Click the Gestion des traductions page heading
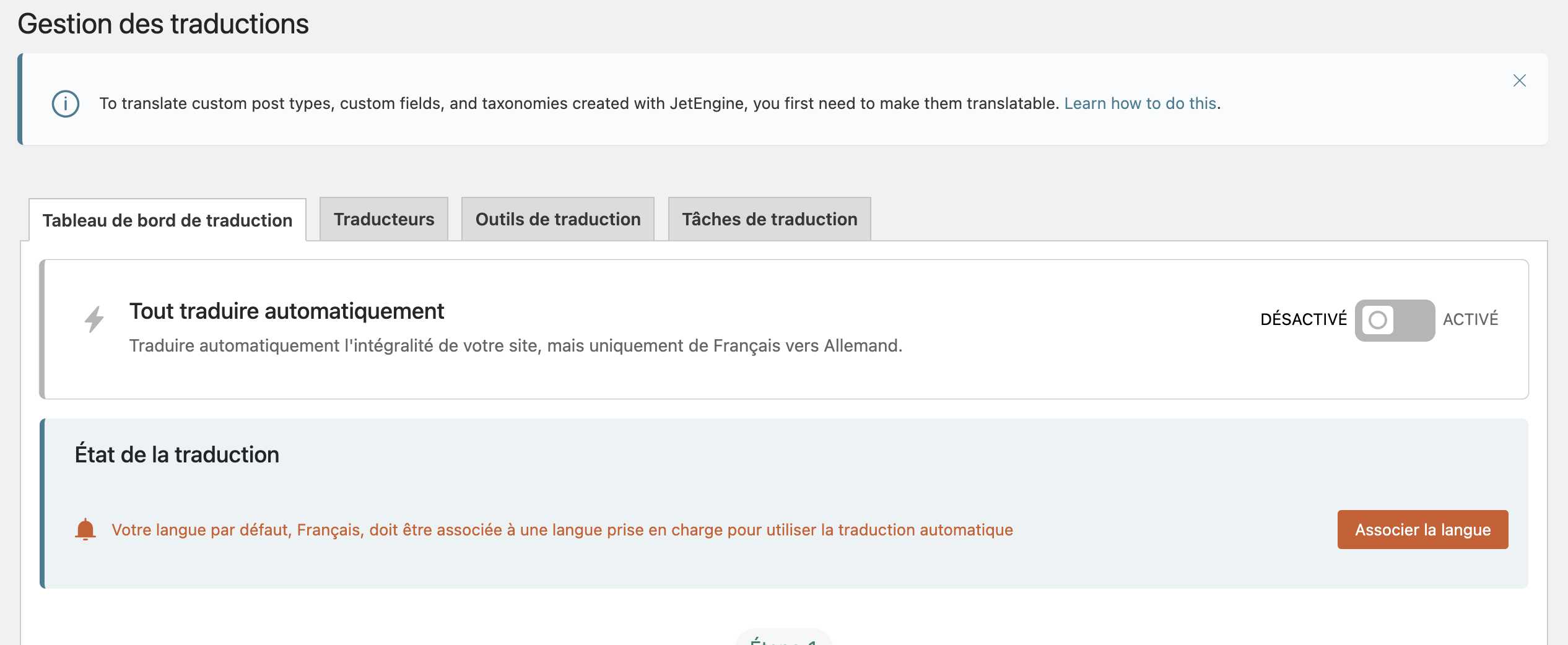 point(163,24)
